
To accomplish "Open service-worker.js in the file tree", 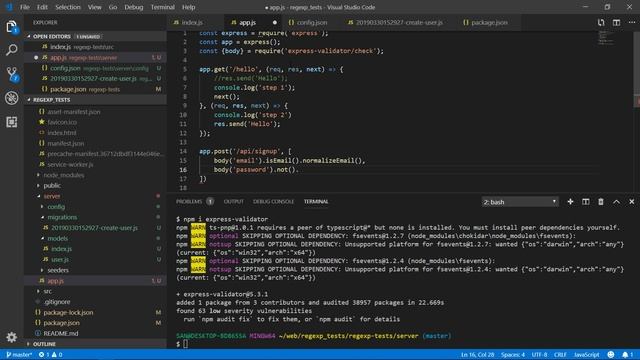I will point(70,164).
